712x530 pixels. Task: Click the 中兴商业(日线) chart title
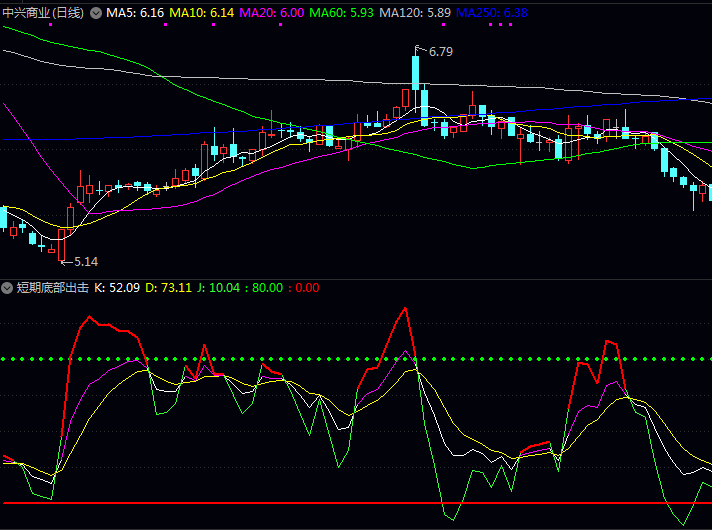click(43, 13)
